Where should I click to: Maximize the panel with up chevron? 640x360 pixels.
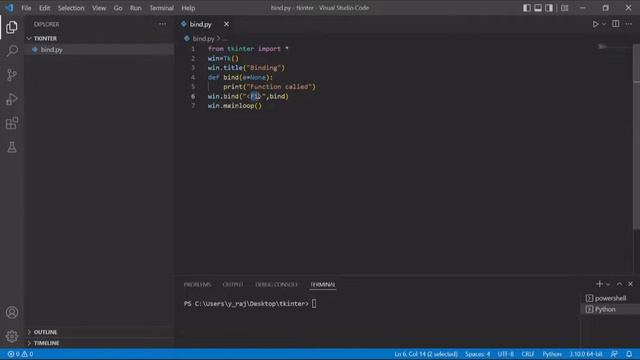pyautogui.click(x=619, y=284)
